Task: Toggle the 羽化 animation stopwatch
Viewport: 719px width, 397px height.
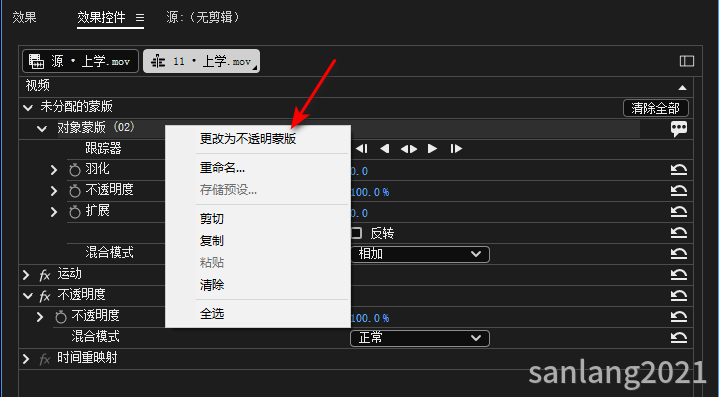Action: (x=75, y=170)
